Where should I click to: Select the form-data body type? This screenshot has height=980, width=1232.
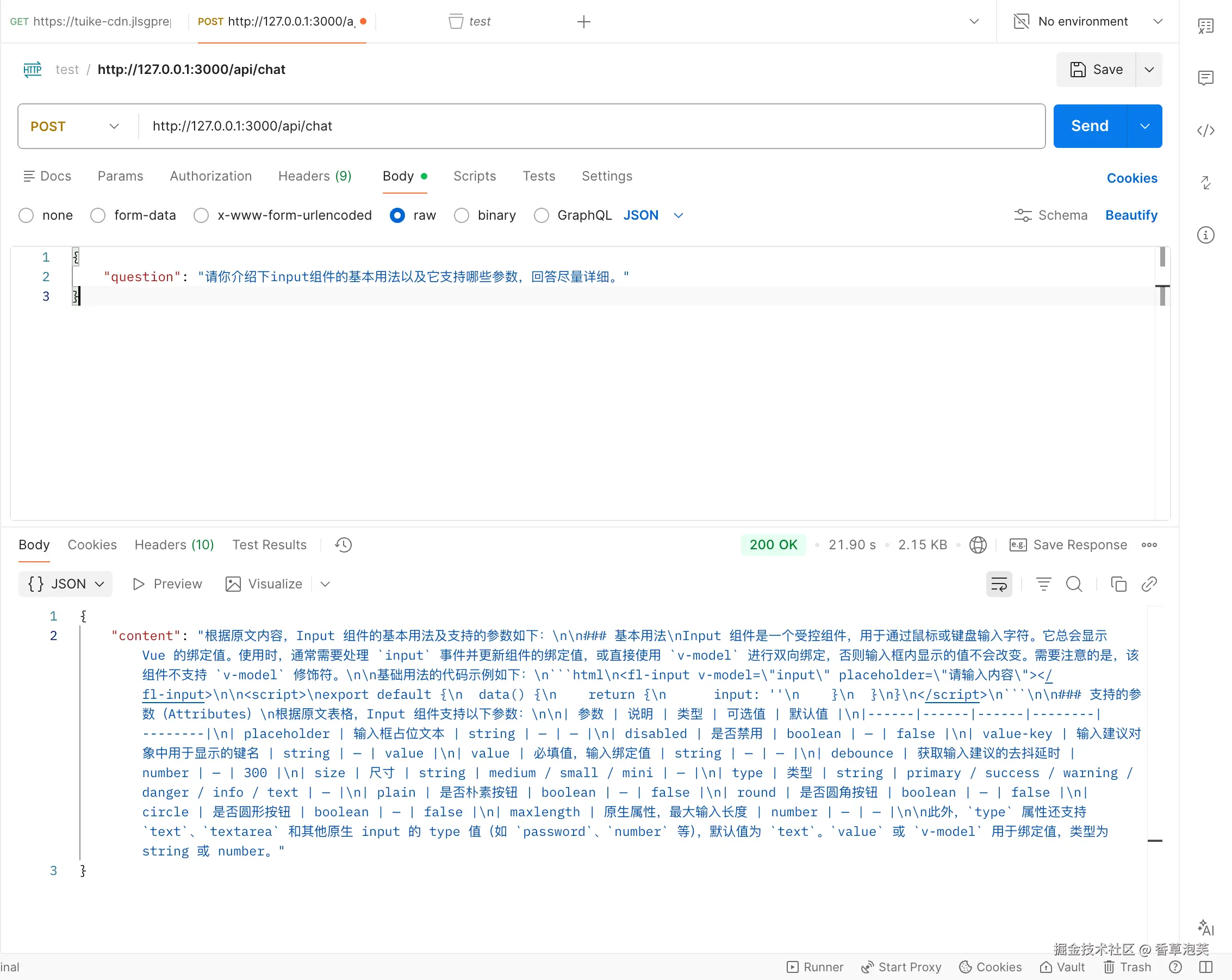98,215
